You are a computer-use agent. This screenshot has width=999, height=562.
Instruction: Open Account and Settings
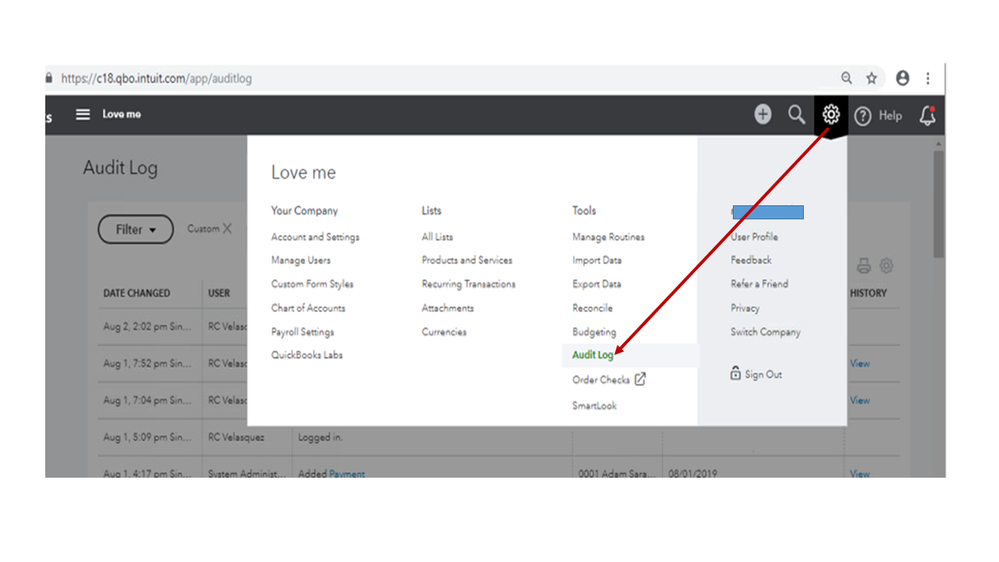[315, 237]
